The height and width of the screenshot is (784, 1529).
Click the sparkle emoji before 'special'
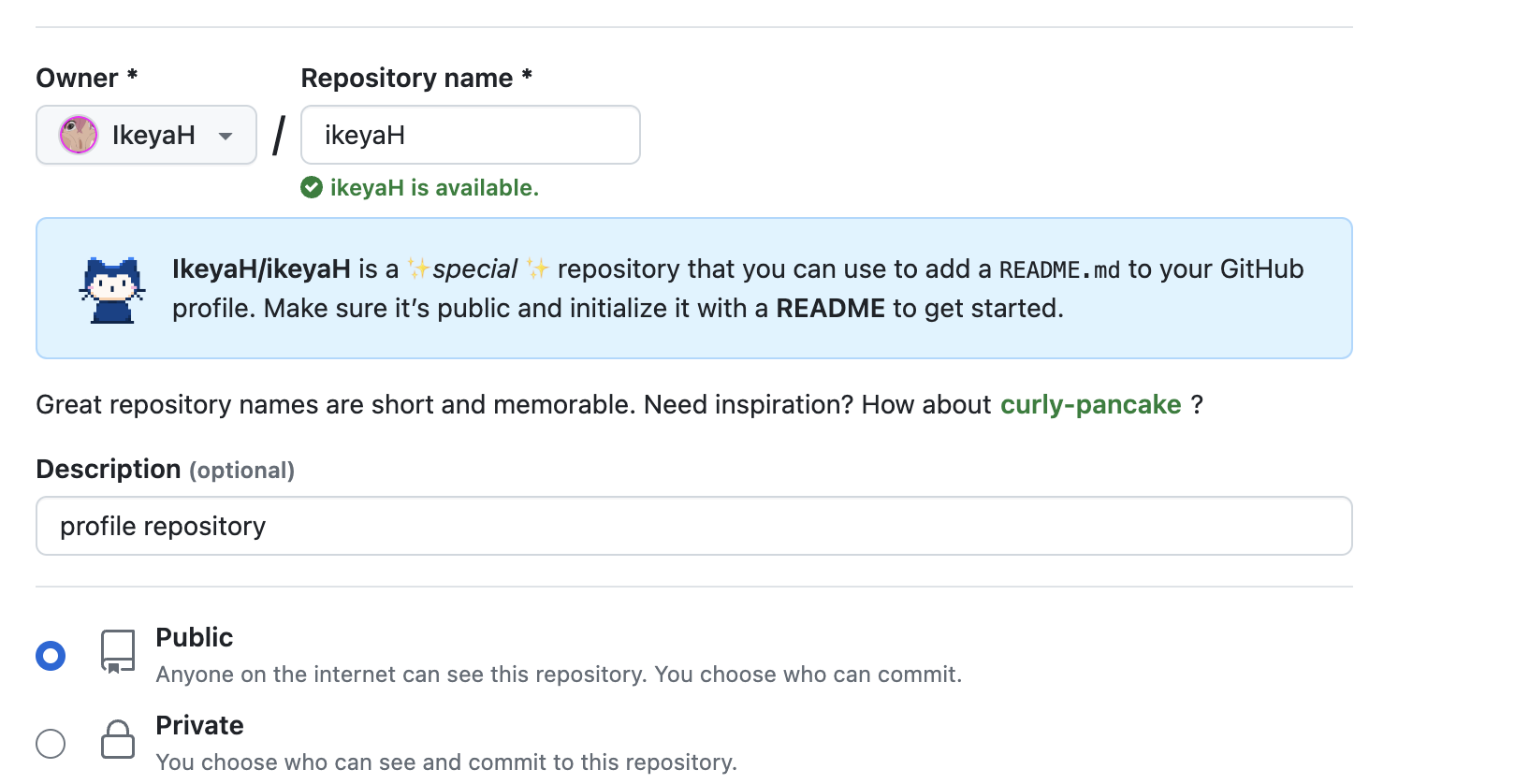pos(418,269)
